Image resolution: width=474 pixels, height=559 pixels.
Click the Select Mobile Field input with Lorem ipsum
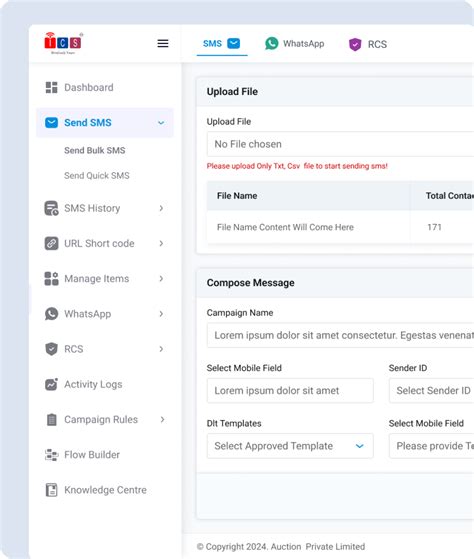pos(290,391)
